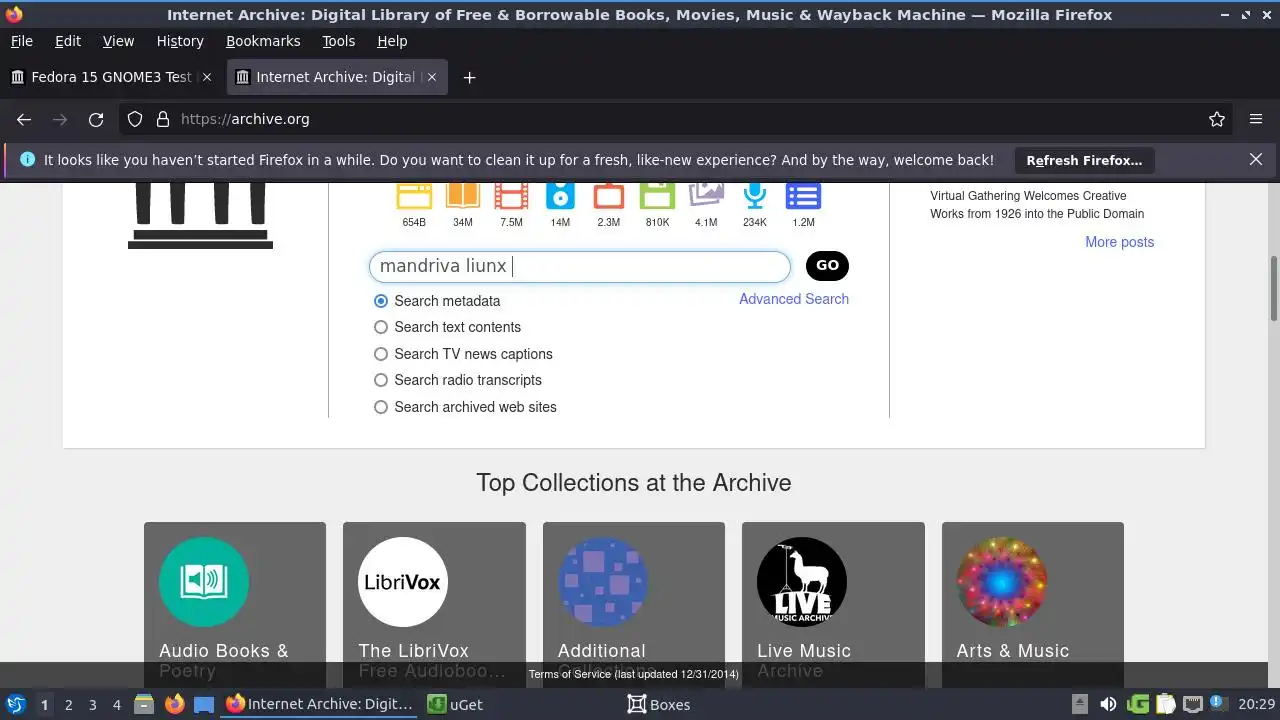Open the tracking protection shield icon
Screen dimensions: 1280x720
tap(135, 119)
